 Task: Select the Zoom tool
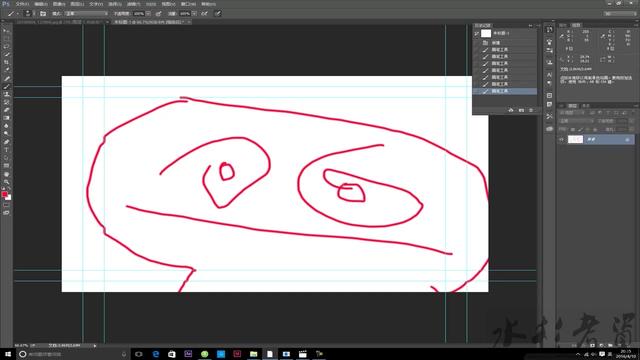point(6,182)
